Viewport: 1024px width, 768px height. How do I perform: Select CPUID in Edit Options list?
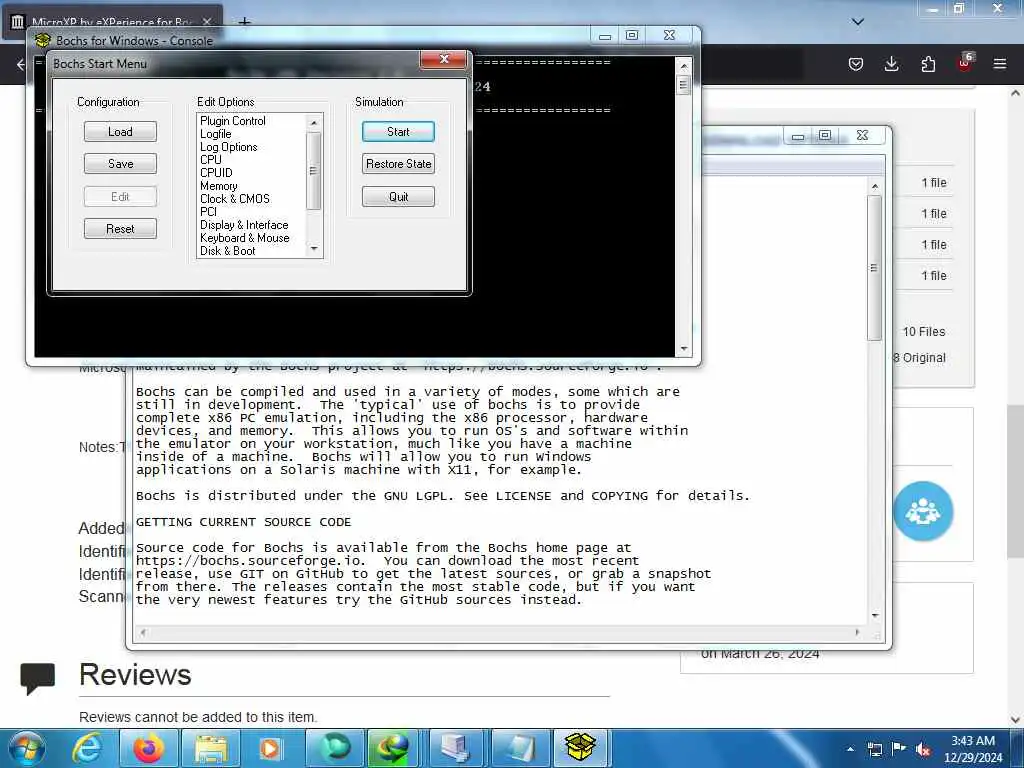pos(216,173)
